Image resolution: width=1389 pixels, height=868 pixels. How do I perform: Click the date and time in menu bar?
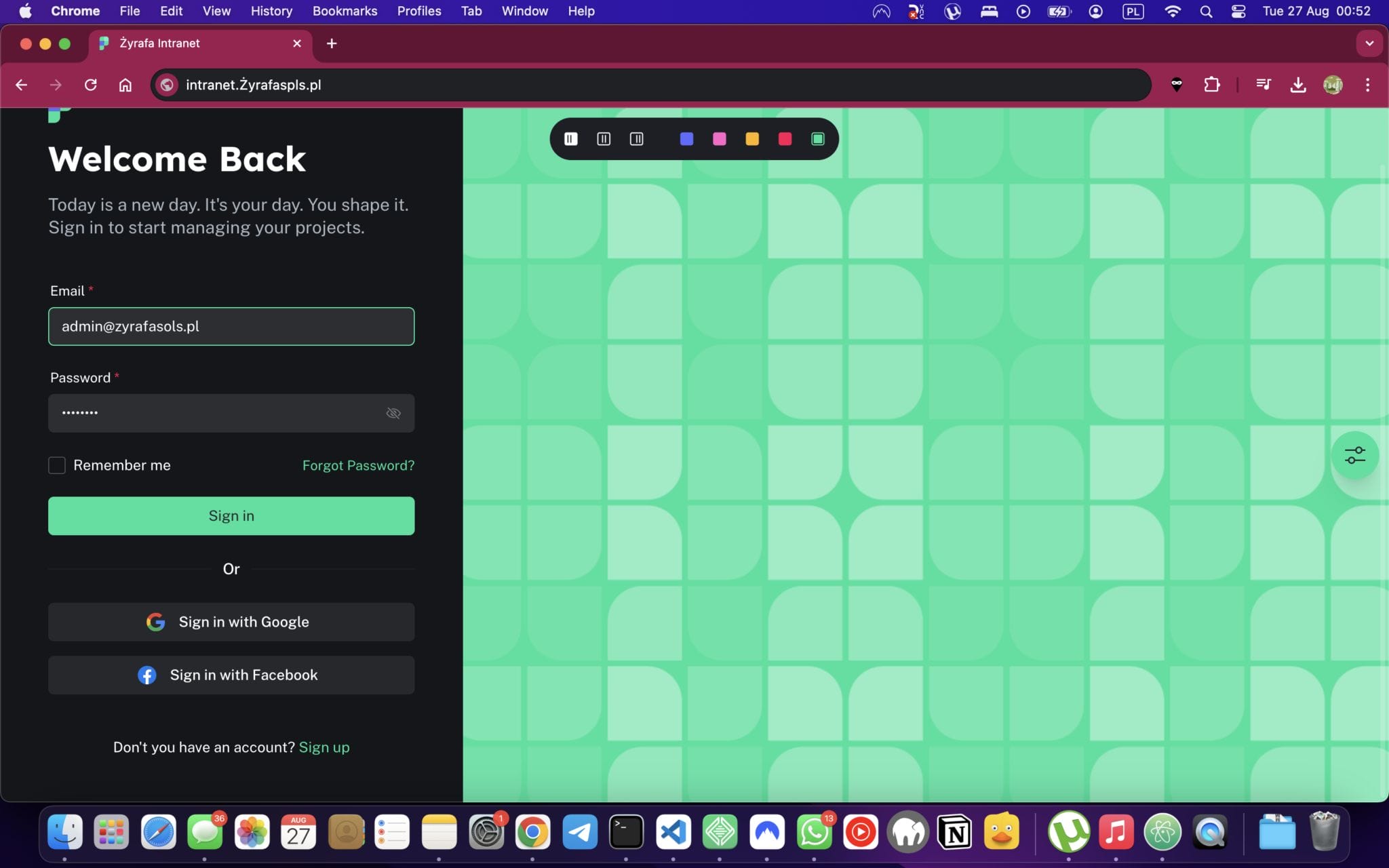point(1316,11)
